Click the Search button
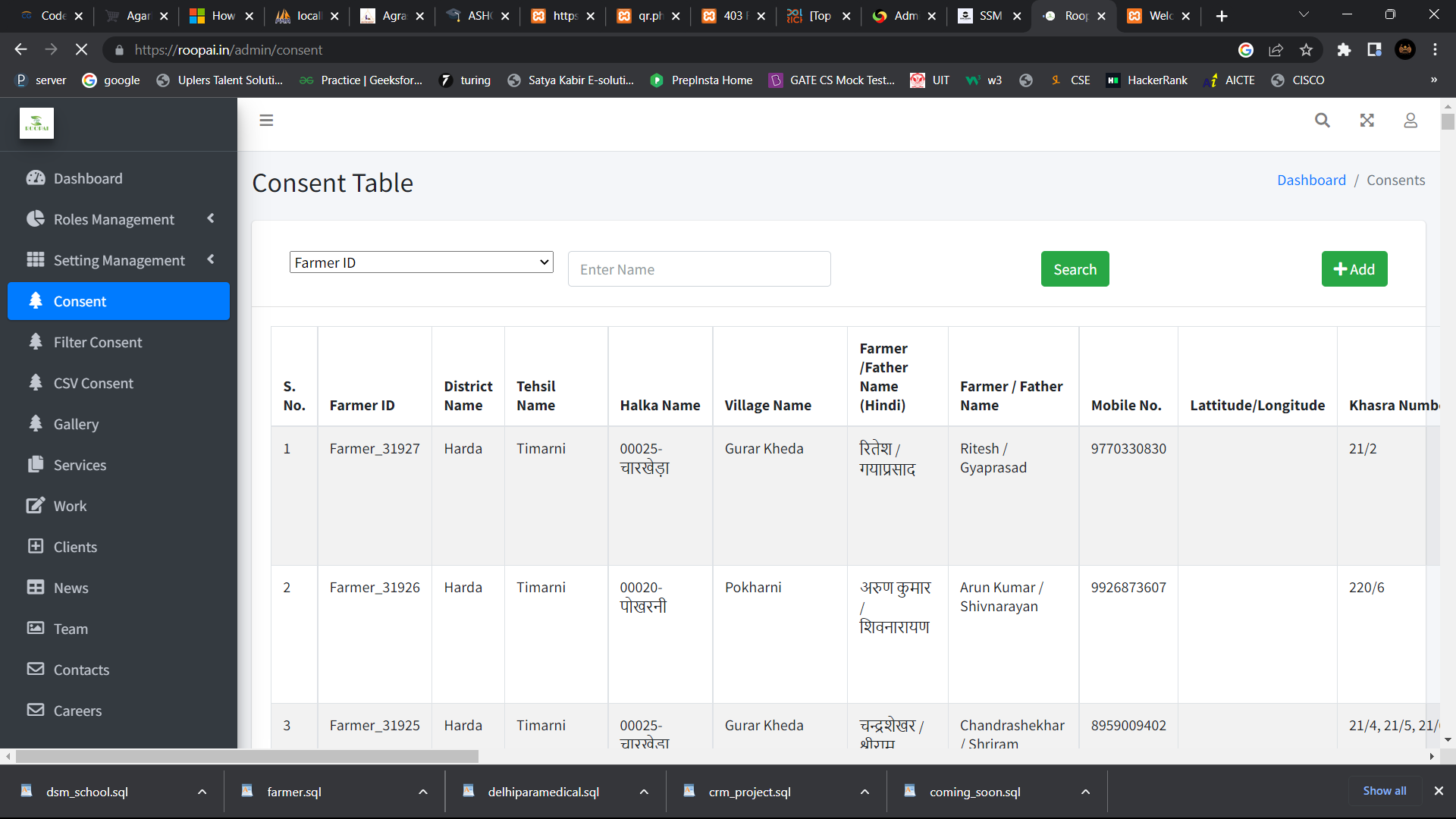This screenshot has height=819, width=1456. pos(1075,269)
